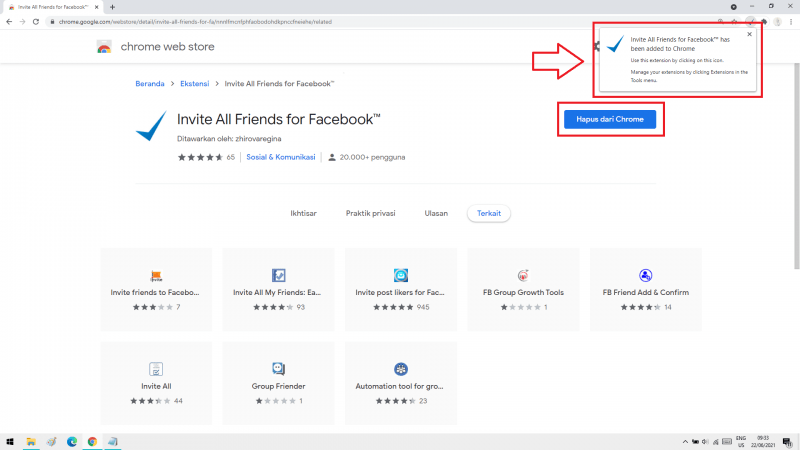Viewport: 800px width, 450px height.
Task: Click FB Friend Add & Confirm title
Action: [x=645, y=292]
